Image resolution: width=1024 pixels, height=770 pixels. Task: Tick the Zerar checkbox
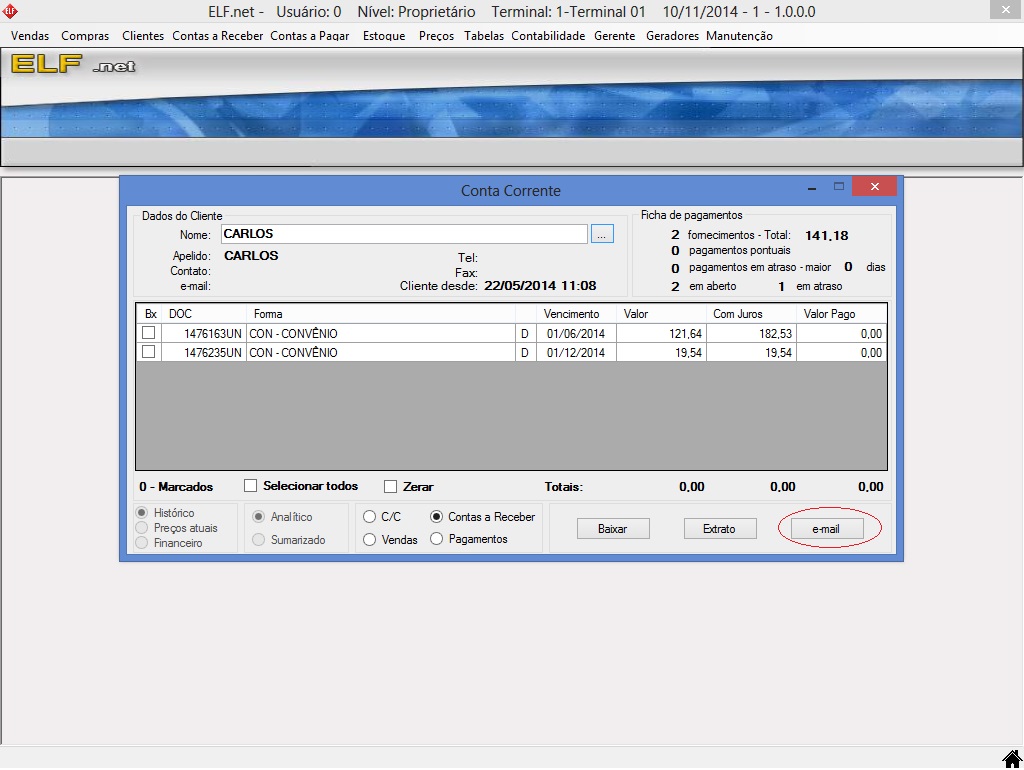click(x=391, y=487)
